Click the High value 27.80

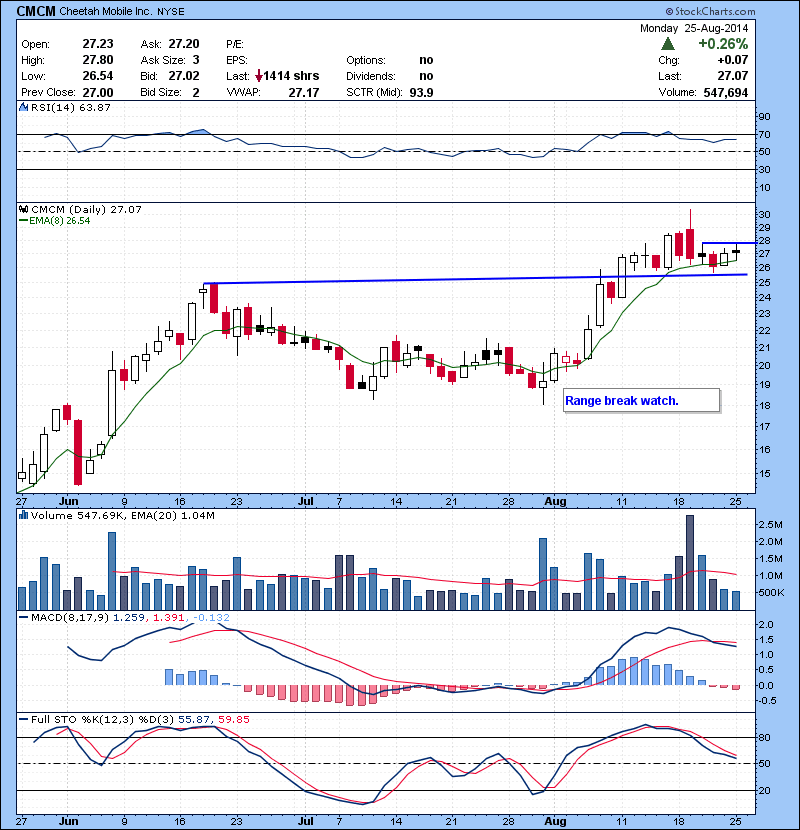(x=98, y=60)
